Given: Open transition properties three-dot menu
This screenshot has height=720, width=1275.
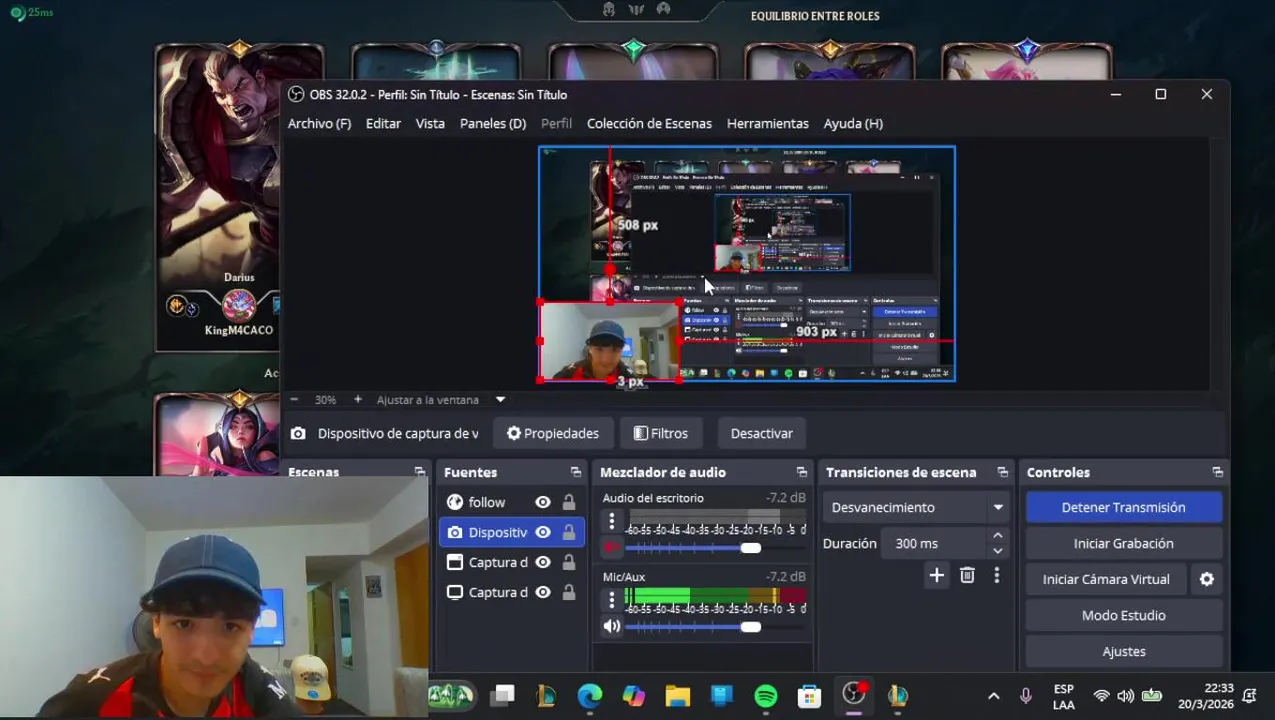Looking at the screenshot, I should point(996,575).
